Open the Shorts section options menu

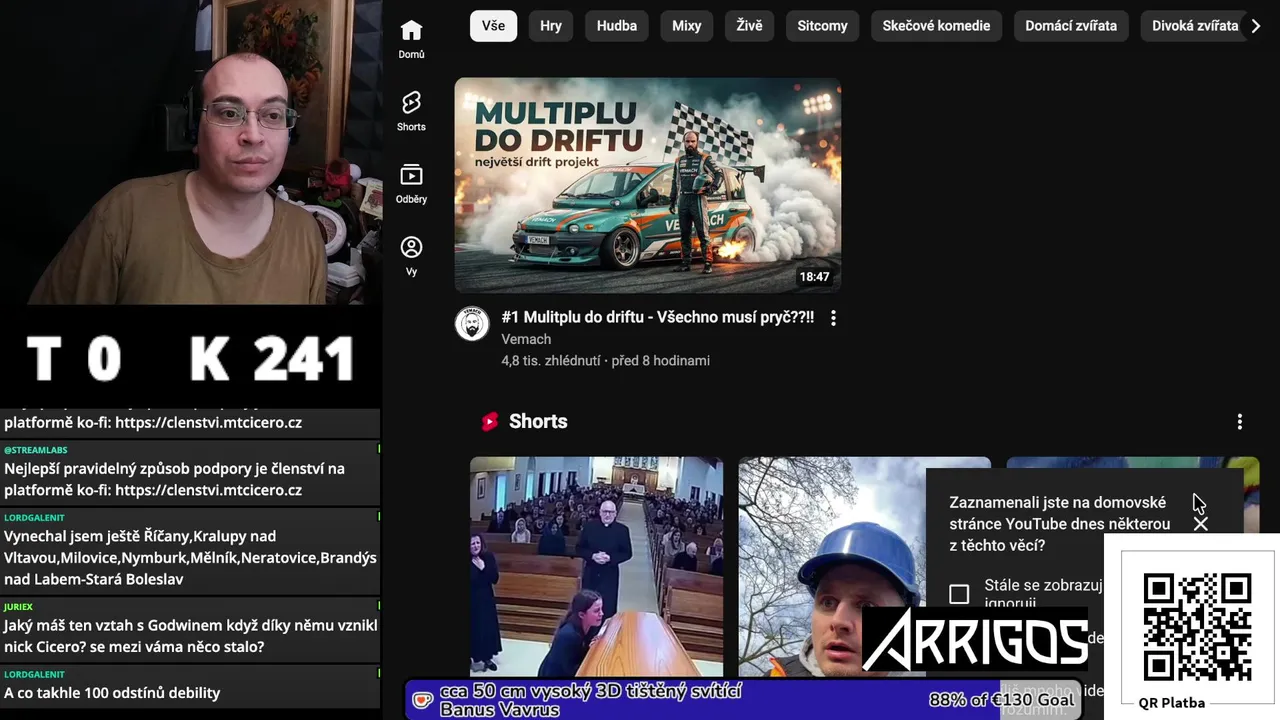1240,422
